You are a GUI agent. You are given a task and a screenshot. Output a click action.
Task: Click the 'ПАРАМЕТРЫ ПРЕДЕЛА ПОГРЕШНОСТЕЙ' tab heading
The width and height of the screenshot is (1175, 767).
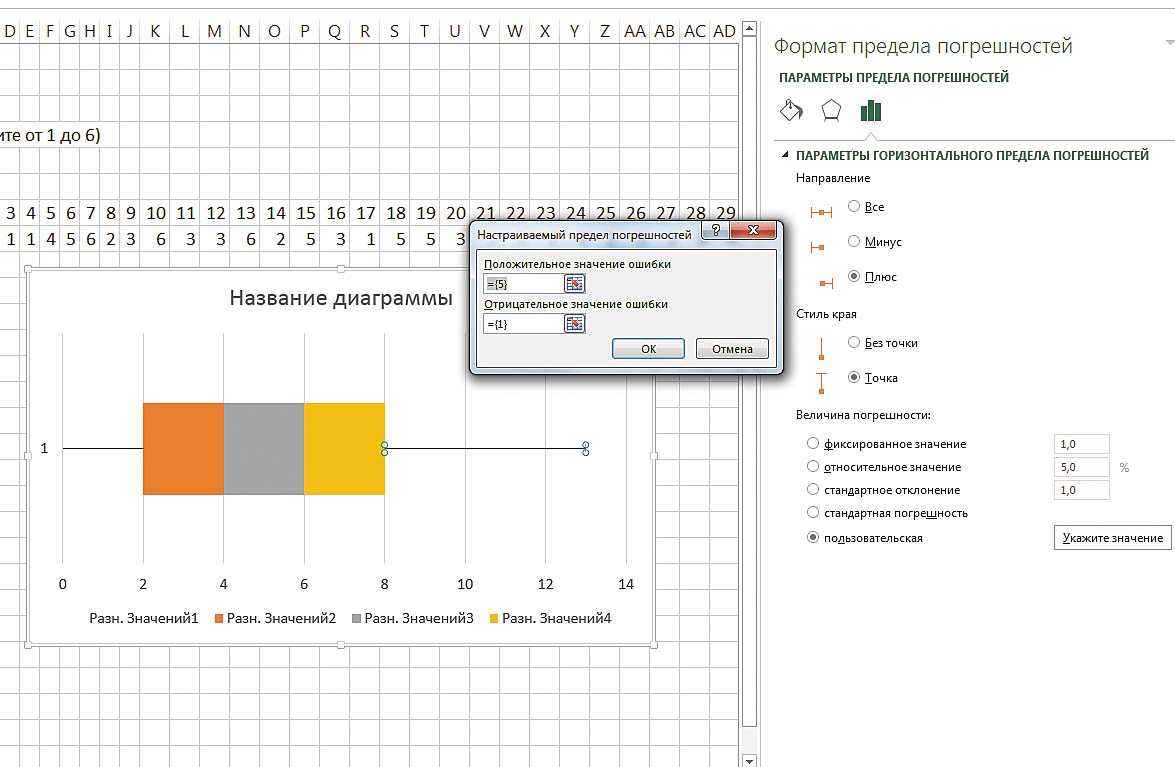[893, 77]
